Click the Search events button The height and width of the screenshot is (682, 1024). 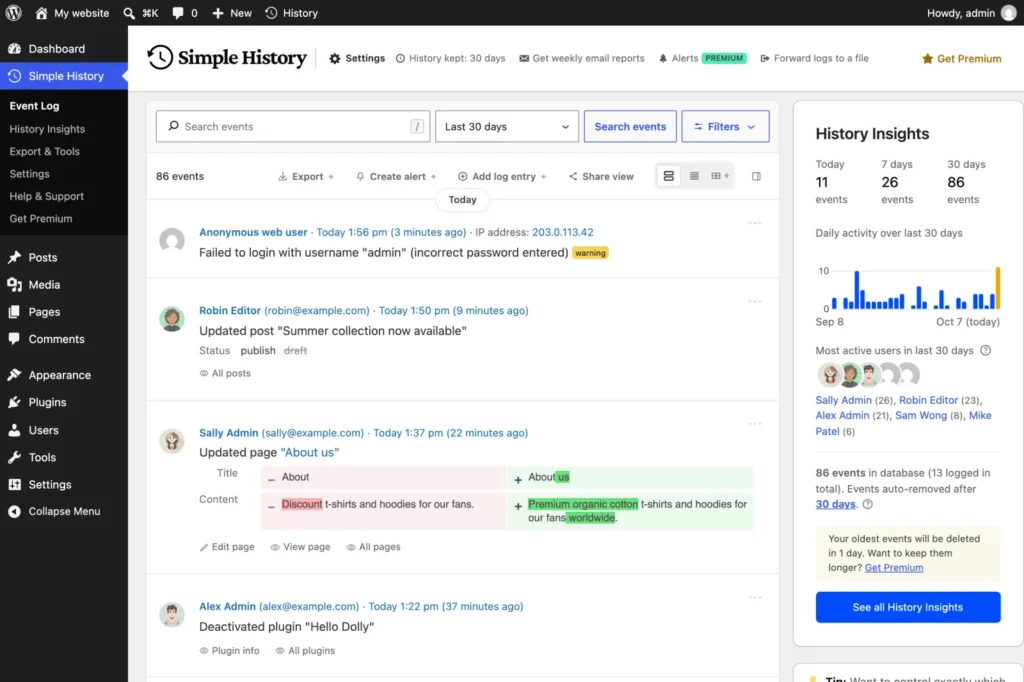point(630,127)
